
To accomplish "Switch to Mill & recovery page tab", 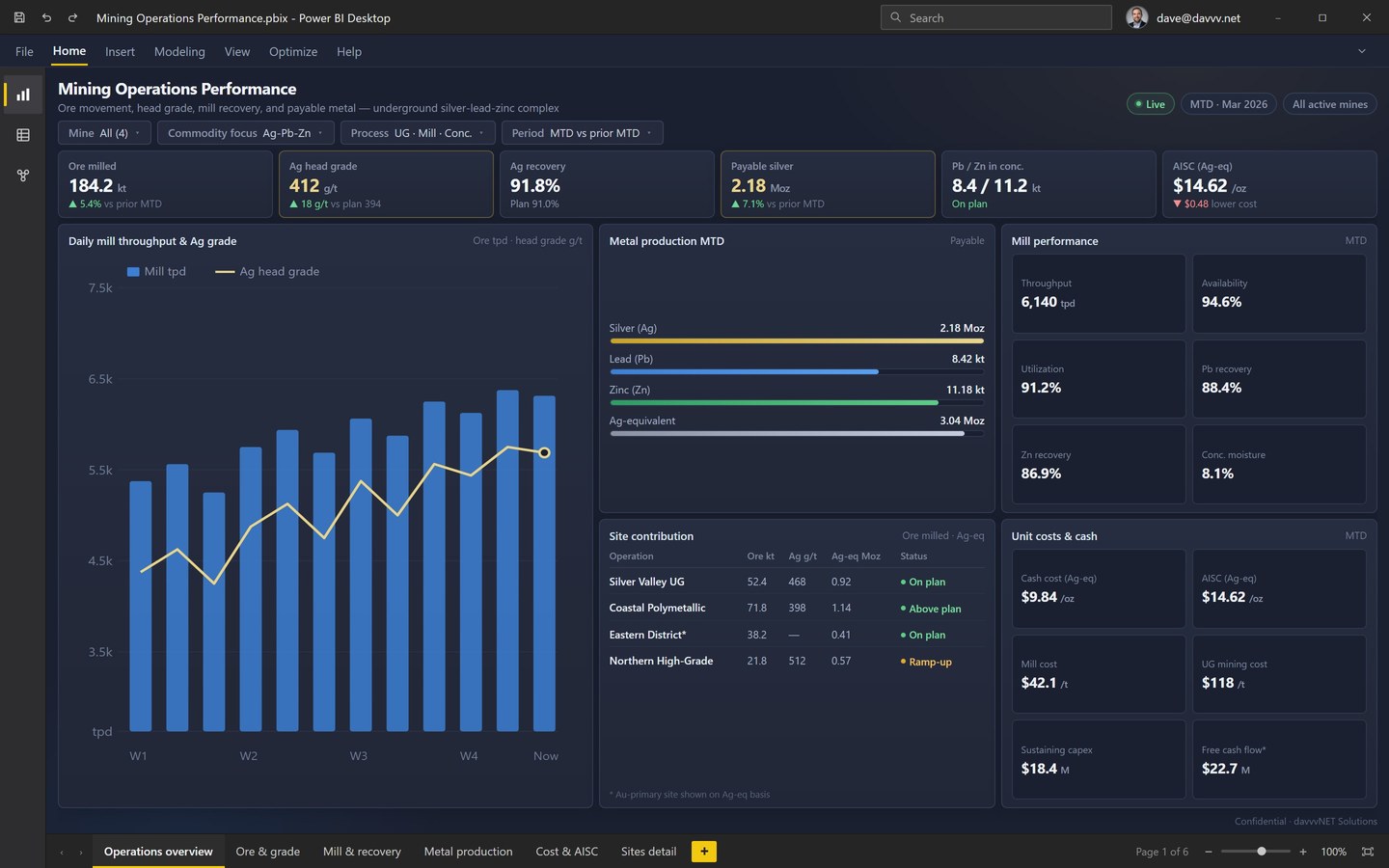I will pos(362,852).
